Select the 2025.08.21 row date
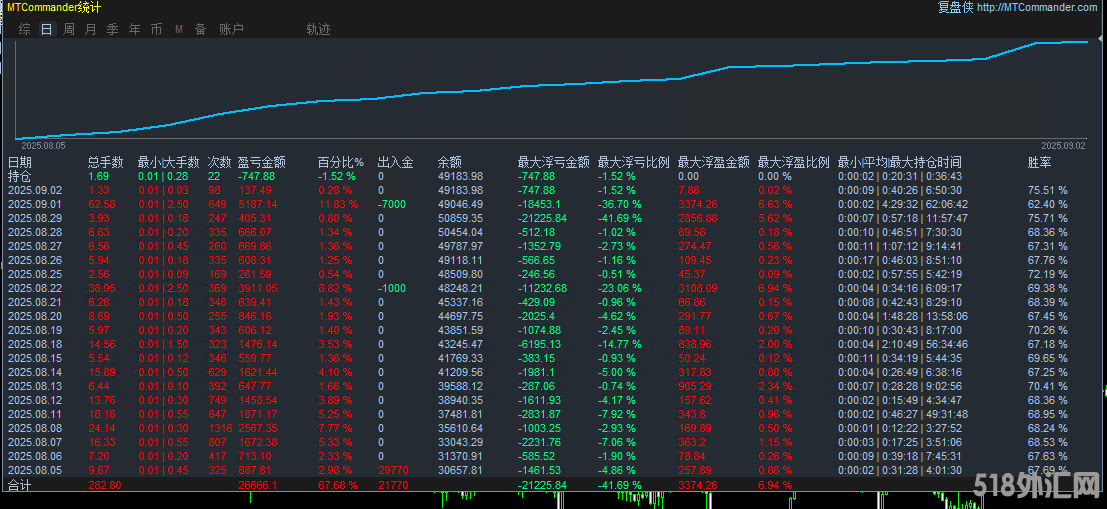The image size is (1107, 509). [x=35, y=302]
